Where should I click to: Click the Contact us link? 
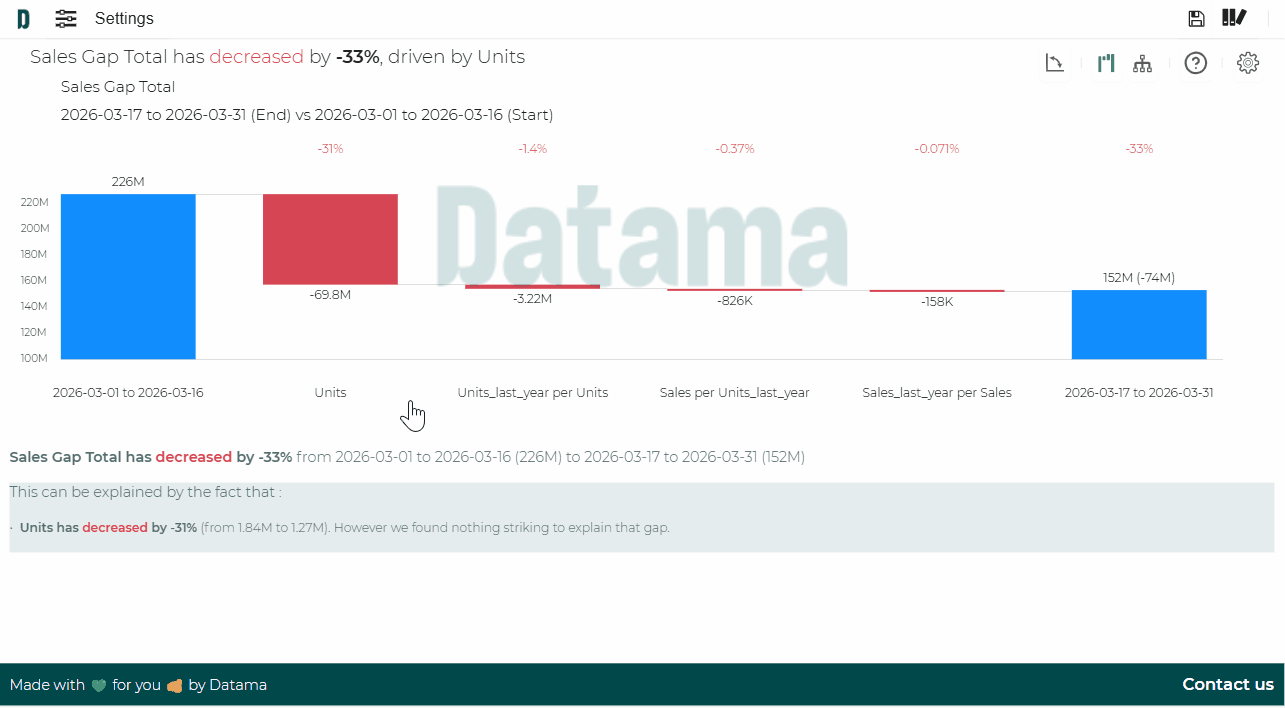(x=1228, y=685)
